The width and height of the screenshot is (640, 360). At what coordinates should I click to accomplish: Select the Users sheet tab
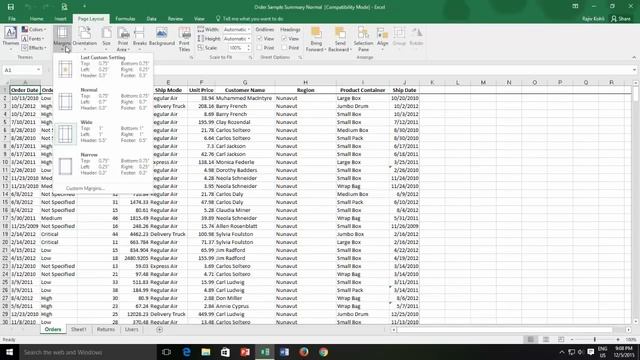(131, 329)
